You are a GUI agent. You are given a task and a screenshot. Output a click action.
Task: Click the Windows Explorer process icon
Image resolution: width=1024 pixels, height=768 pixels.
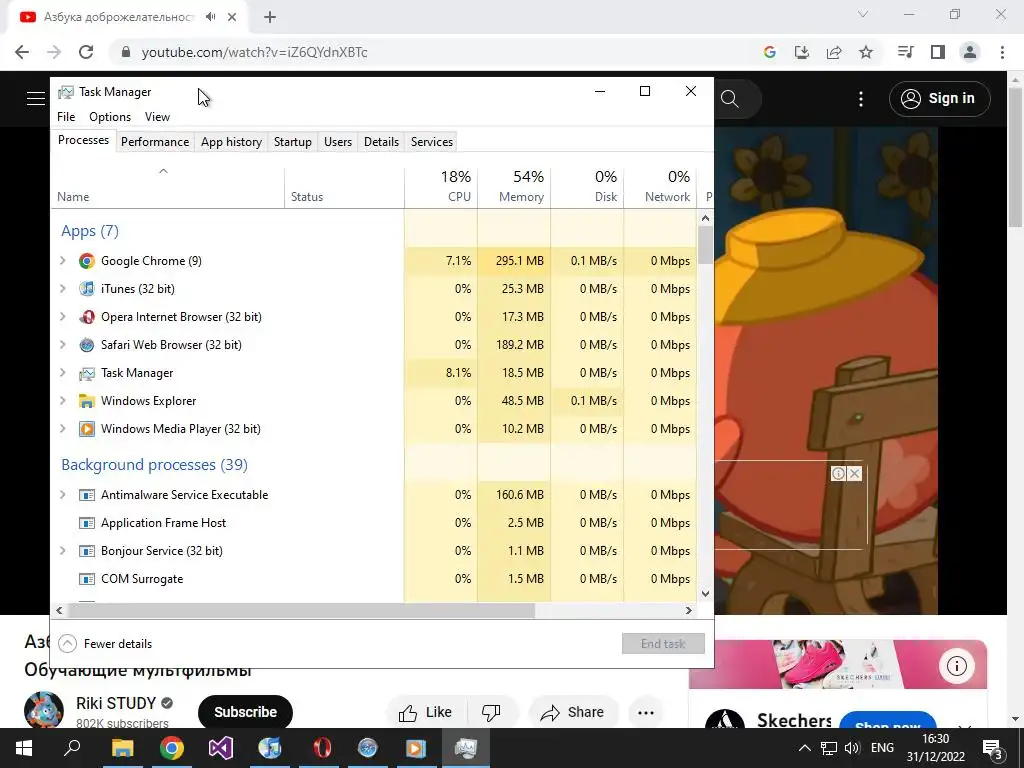[x=86, y=401]
